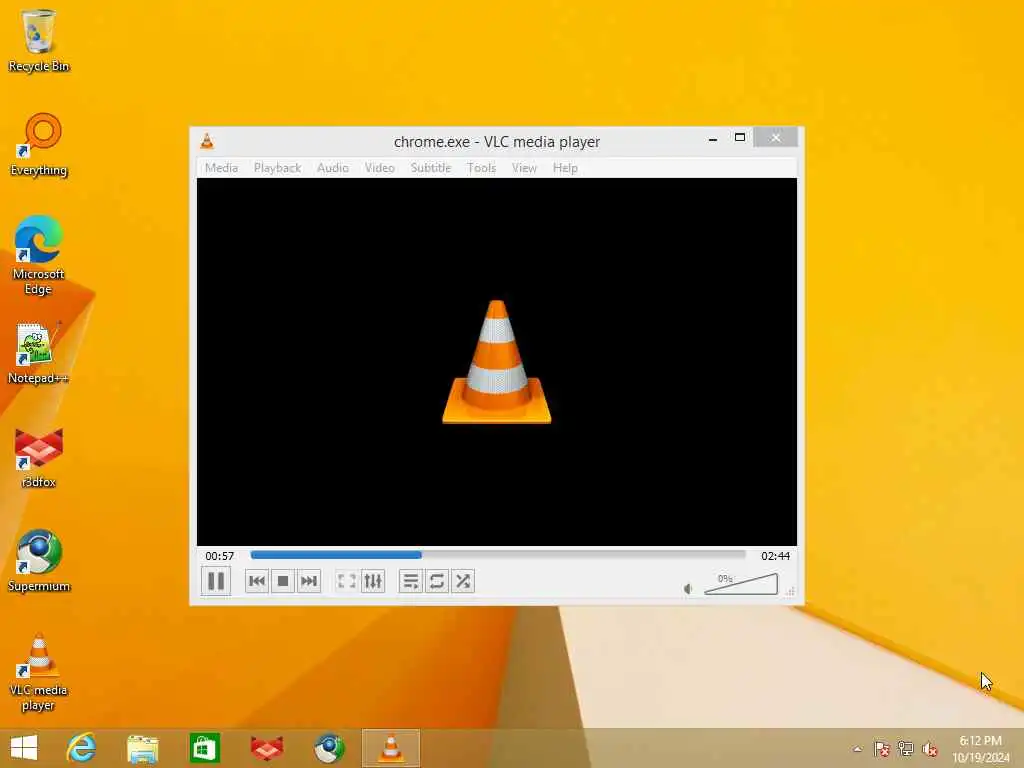Click VLC window resize grip
1024x768 pixels.
(790, 590)
